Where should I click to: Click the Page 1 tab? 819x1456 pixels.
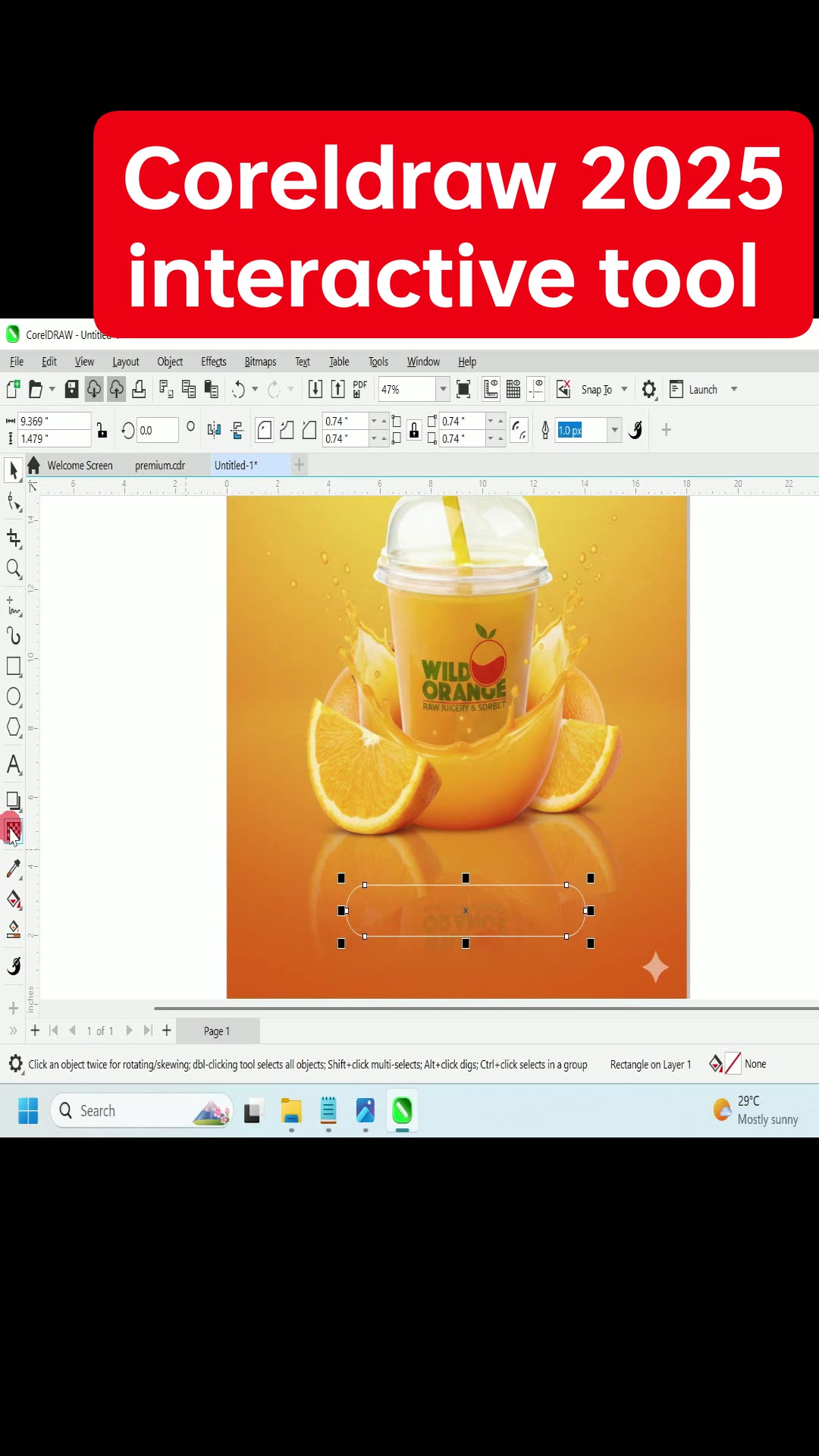pyautogui.click(x=217, y=1031)
